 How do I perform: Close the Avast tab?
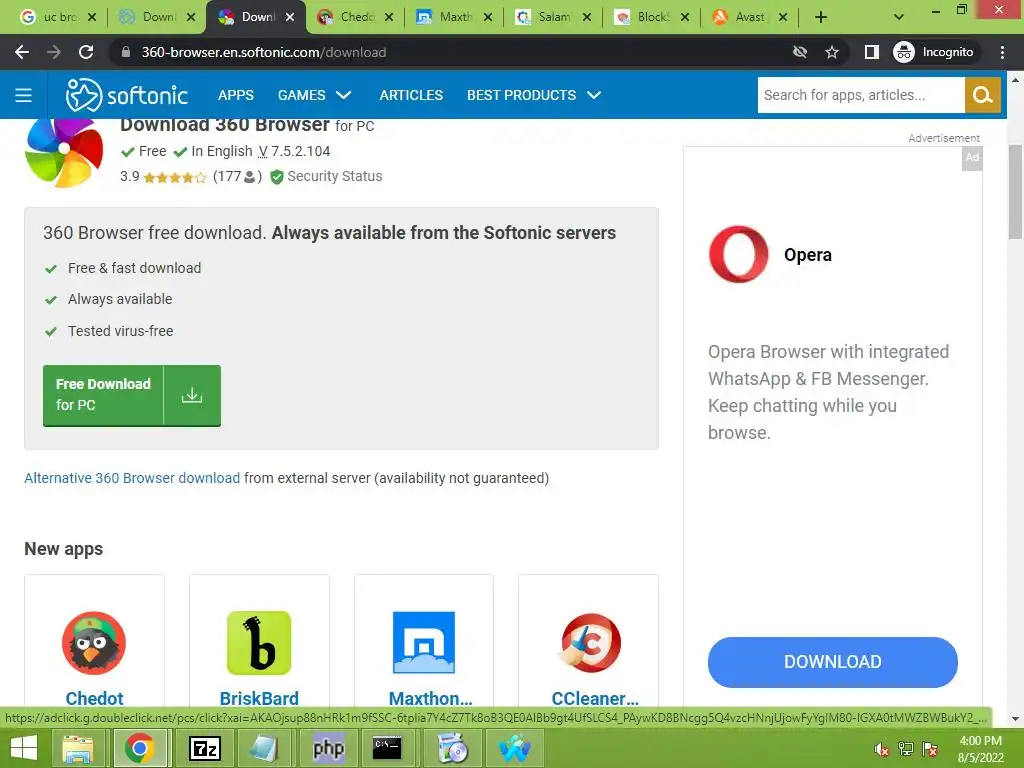(x=783, y=17)
